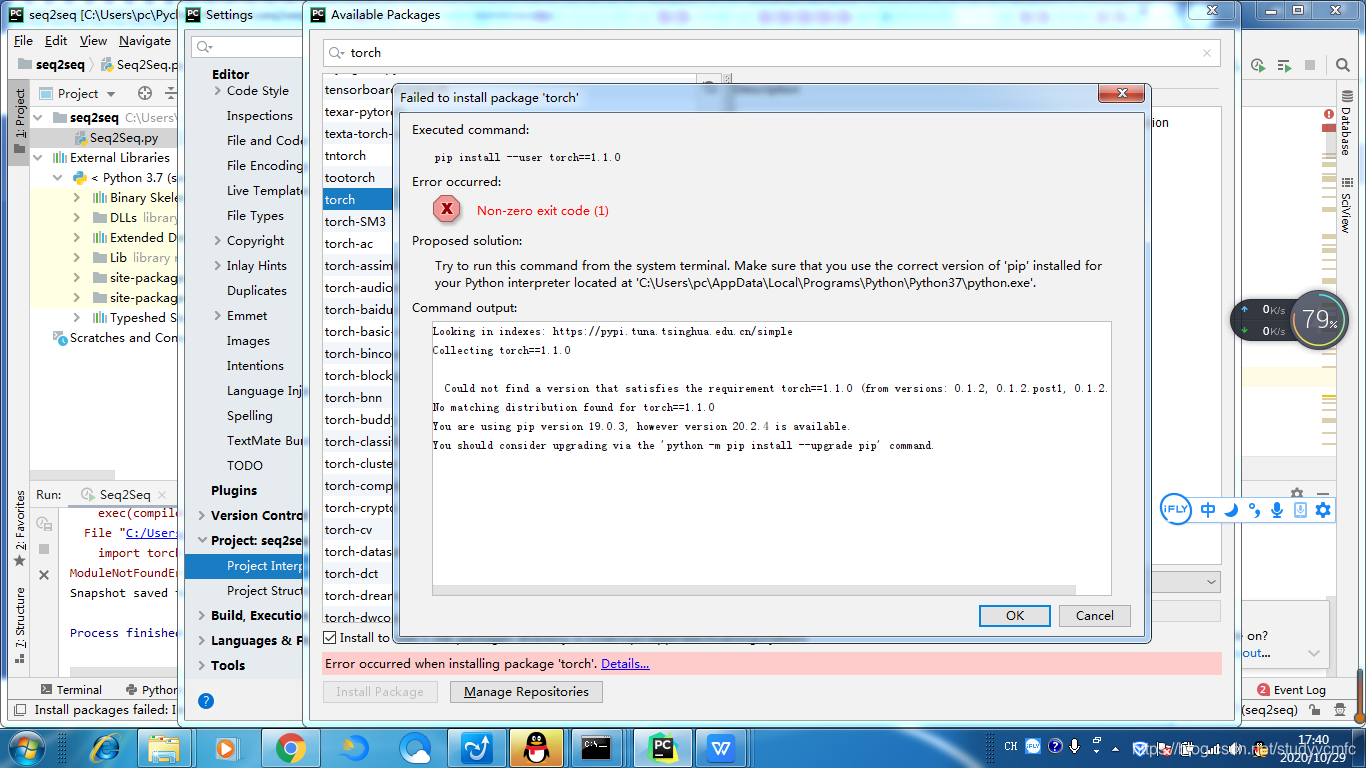Click the Run with Coverage toolbar icon
1366x768 pixels.
point(1259,65)
